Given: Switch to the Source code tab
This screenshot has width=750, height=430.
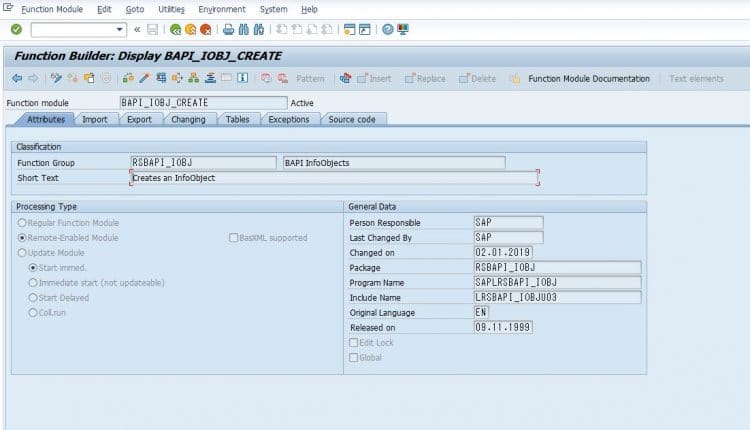Looking at the screenshot, I should 352,120.
